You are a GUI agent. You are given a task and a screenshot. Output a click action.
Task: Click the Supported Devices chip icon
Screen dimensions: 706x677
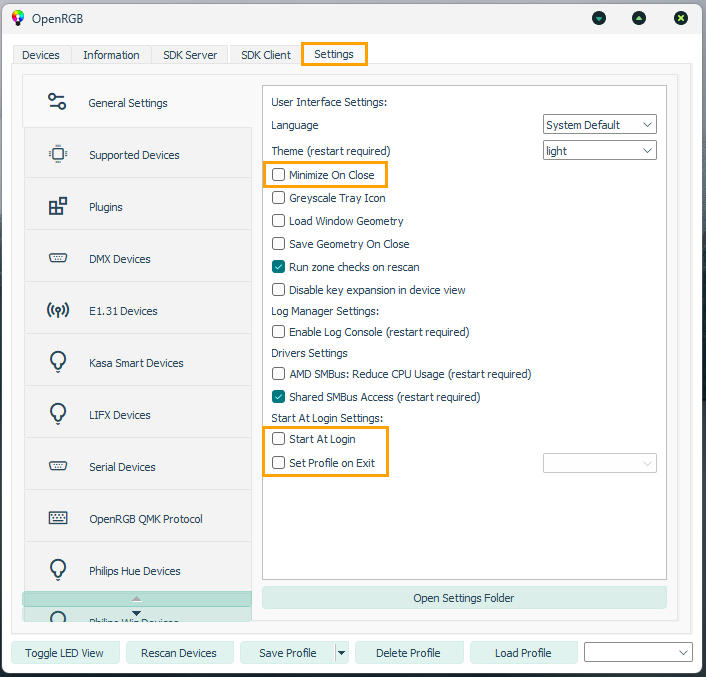[x=58, y=154]
